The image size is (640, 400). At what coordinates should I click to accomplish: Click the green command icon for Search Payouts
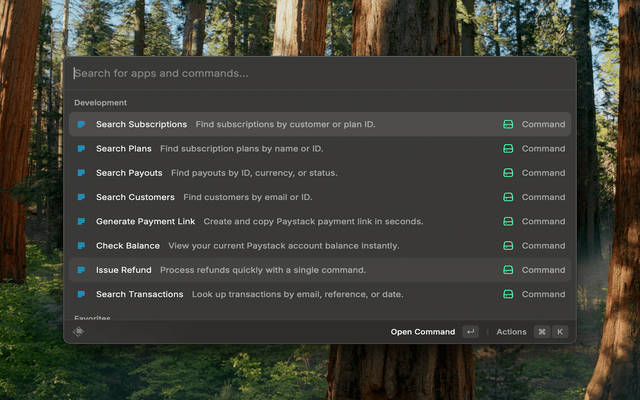508,173
